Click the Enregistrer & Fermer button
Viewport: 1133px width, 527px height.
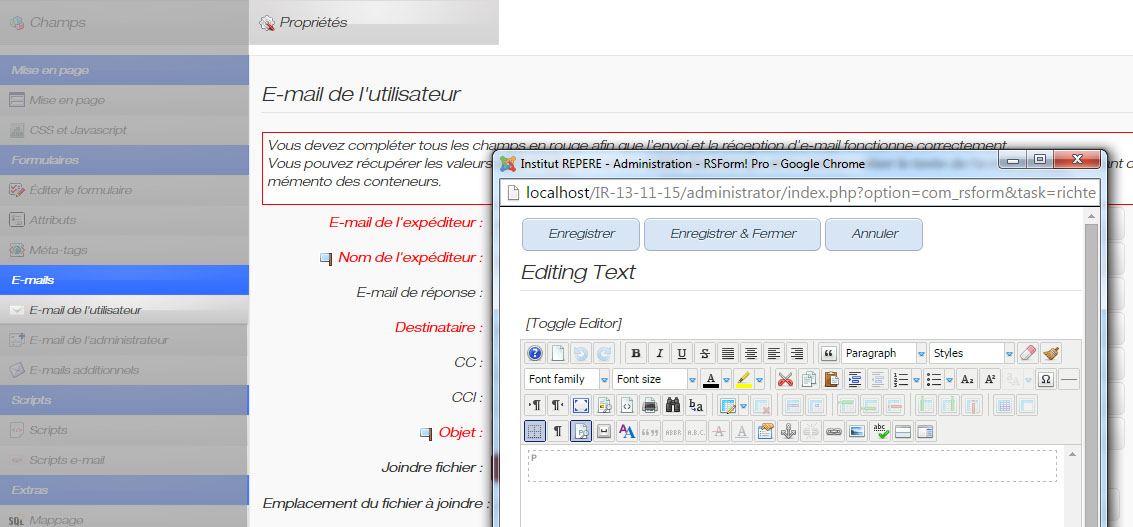(732, 234)
